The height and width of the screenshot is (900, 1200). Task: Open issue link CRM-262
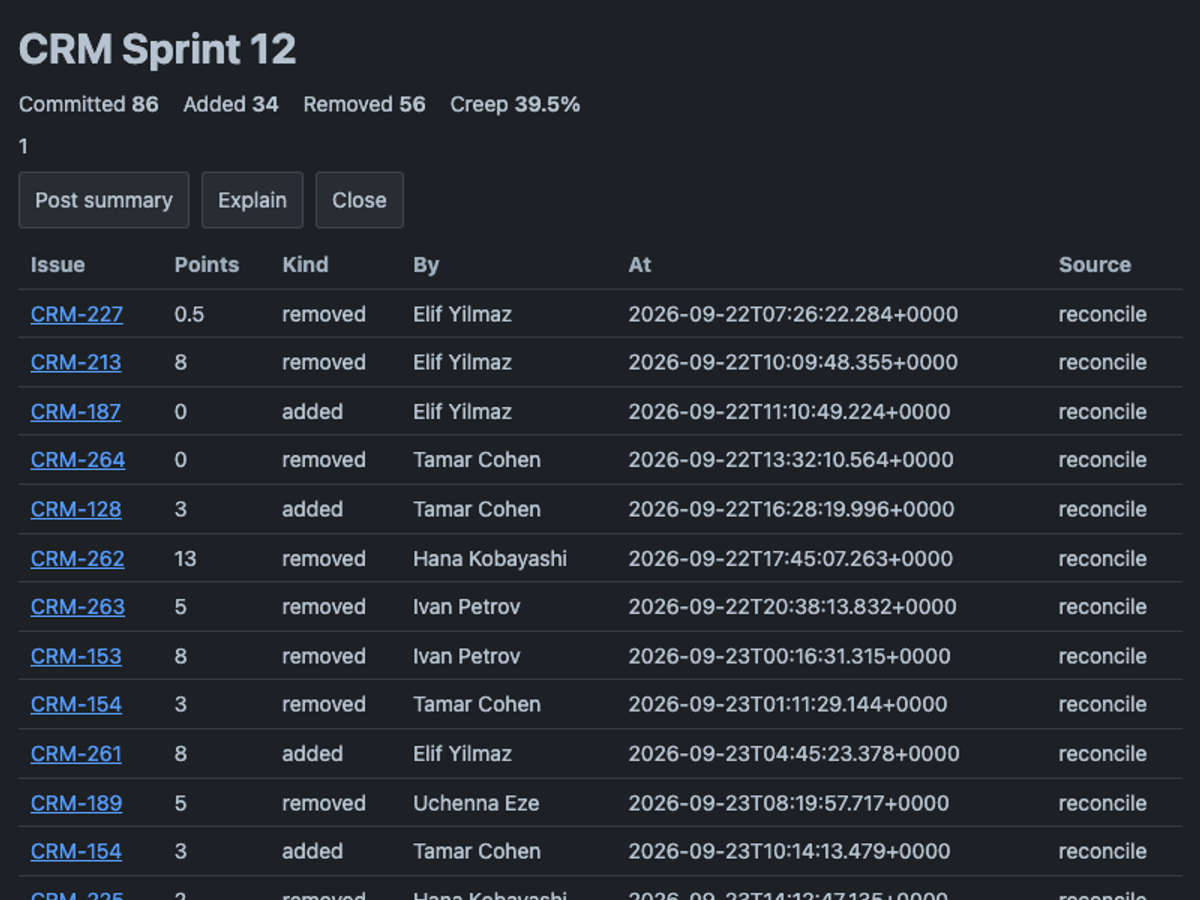pyautogui.click(x=78, y=558)
